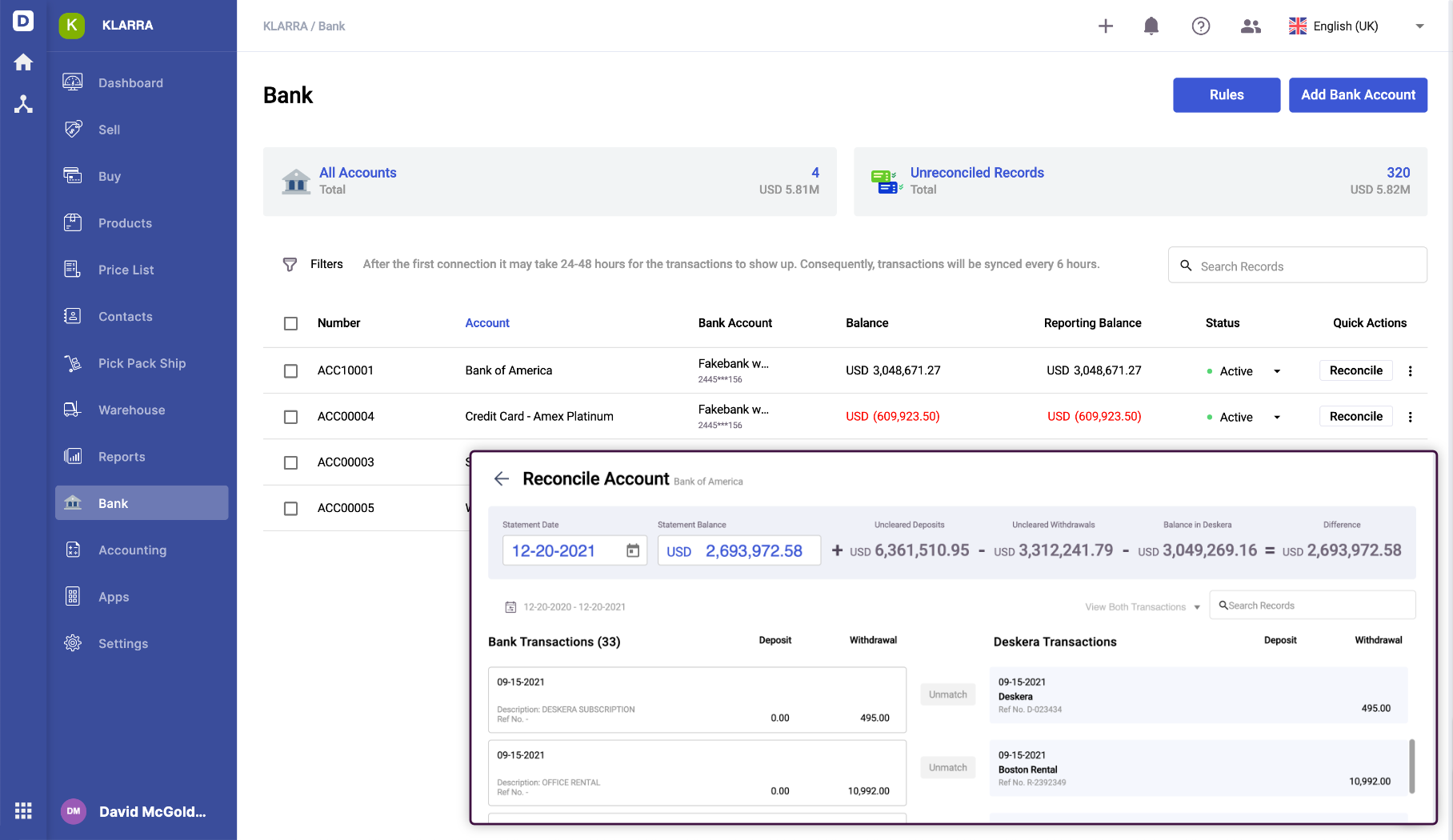Open Contacts in sidebar
The width and height of the screenshot is (1453, 840).
click(142, 317)
